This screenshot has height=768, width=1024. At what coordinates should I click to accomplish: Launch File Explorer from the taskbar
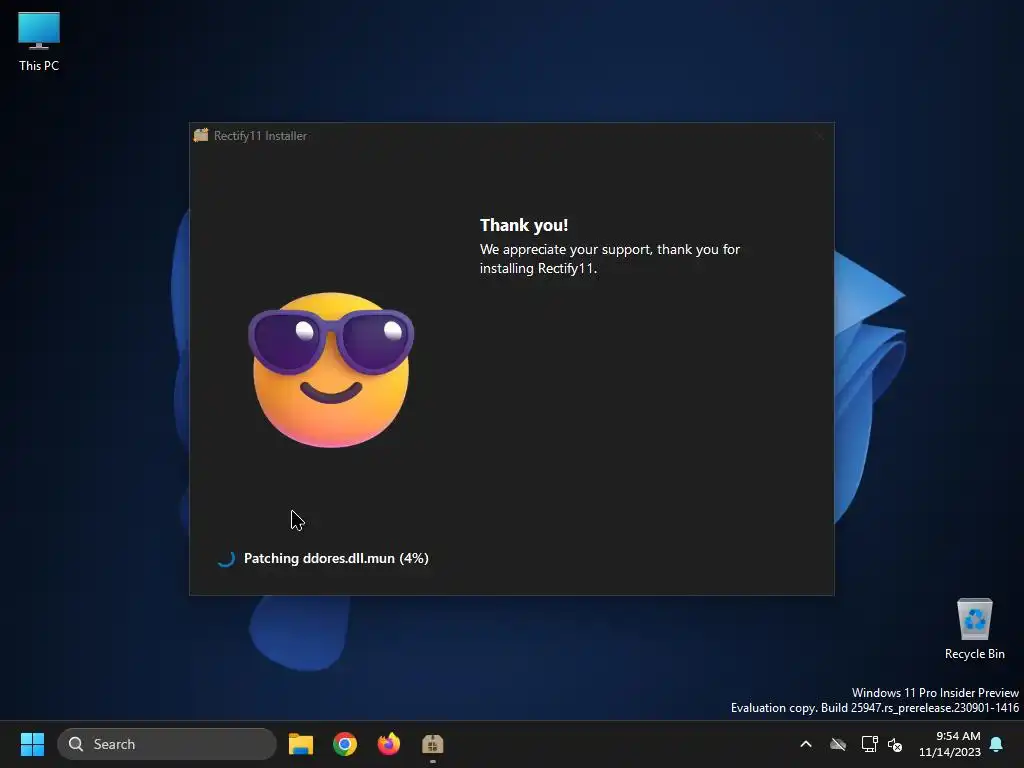pyautogui.click(x=301, y=744)
